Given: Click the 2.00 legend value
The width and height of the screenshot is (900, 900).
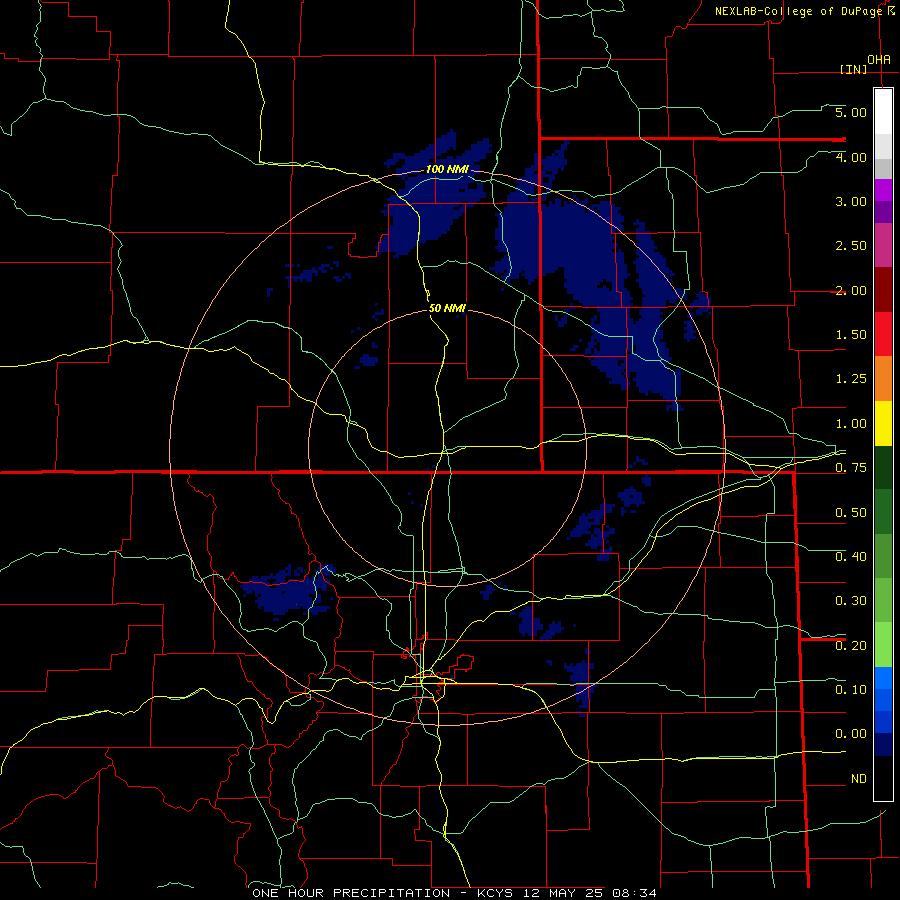Looking at the screenshot, I should click(851, 290).
